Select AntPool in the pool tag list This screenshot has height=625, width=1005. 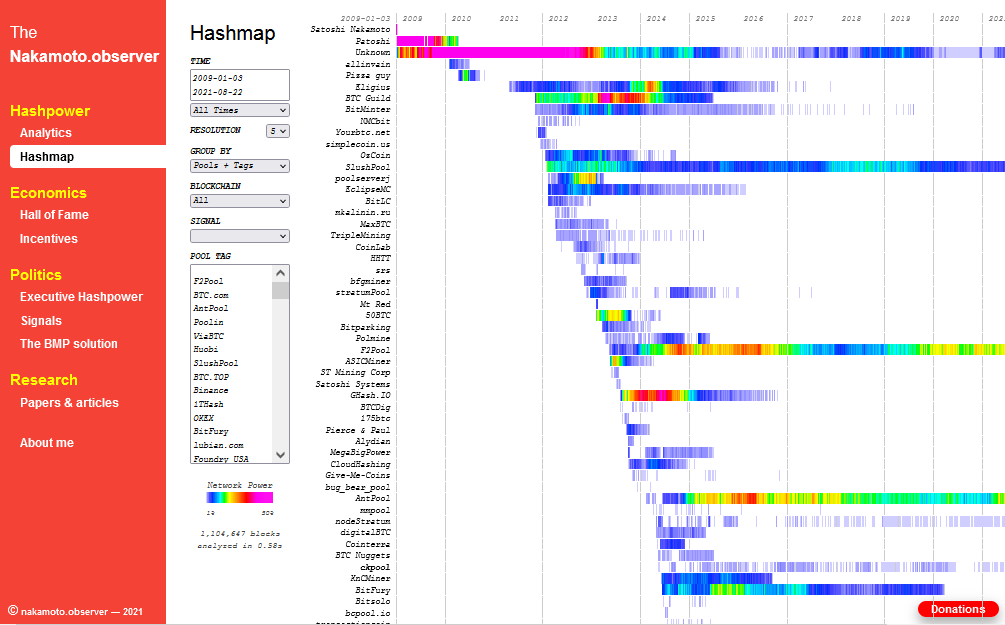click(211, 308)
